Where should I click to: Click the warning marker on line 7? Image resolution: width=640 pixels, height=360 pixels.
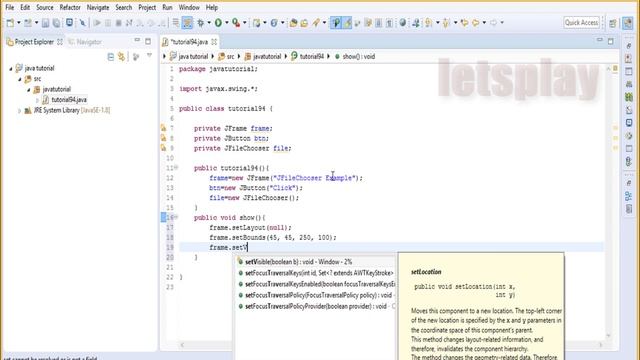(163, 128)
